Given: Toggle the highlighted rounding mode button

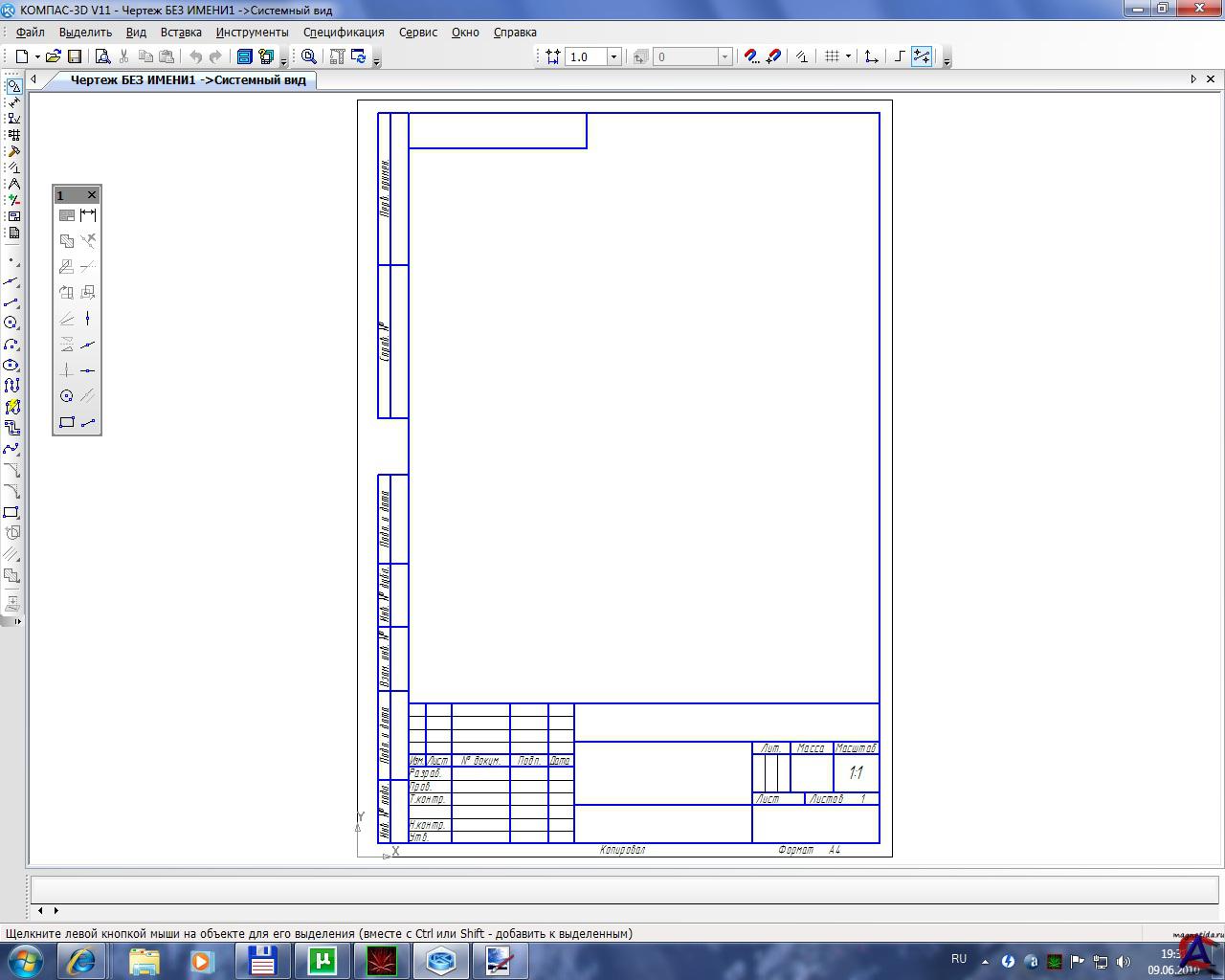Looking at the screenshot, I should click(x=922, y=56).
